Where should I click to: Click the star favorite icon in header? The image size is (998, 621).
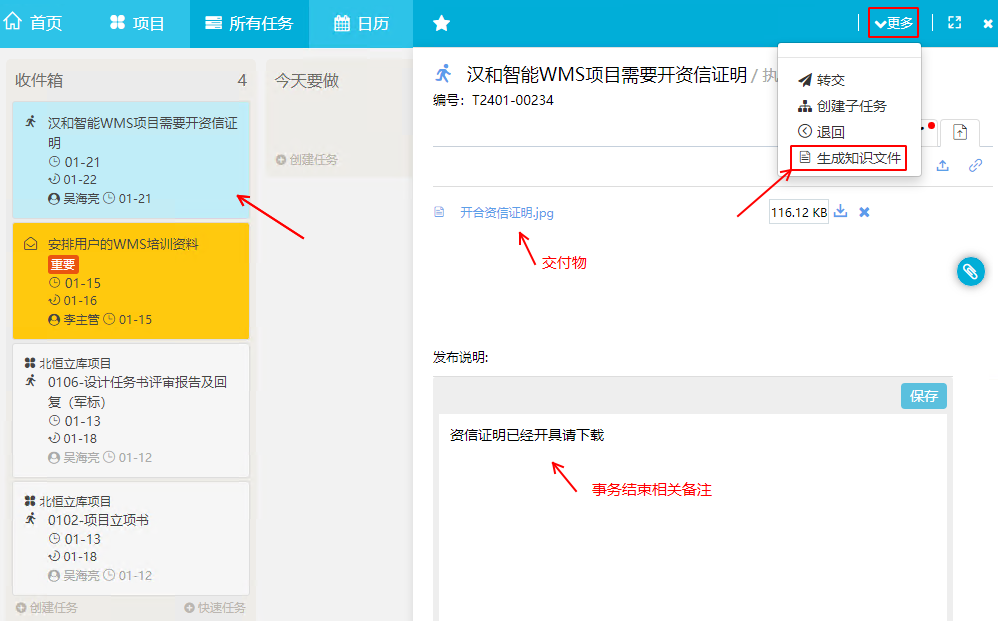[x=441, y=23]
